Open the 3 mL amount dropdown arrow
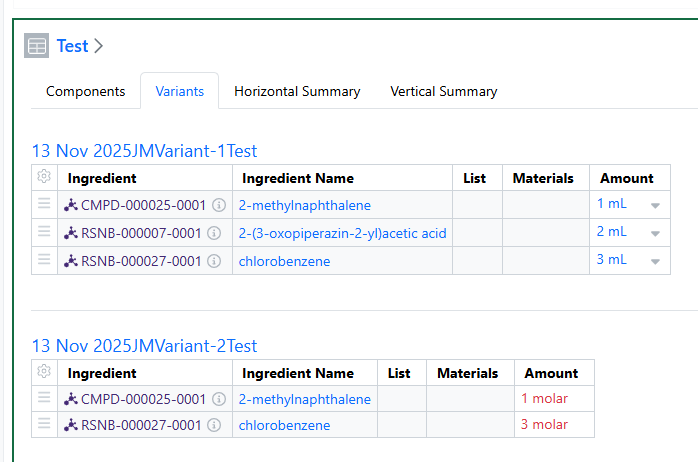Viewport: 698px width, 462px height. click(x=655, y=262)
